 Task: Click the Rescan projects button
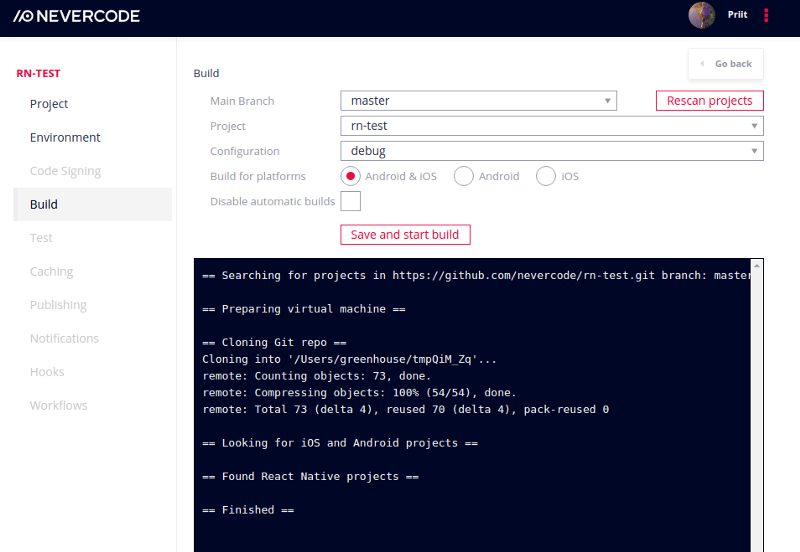click(x=710, y=101)
